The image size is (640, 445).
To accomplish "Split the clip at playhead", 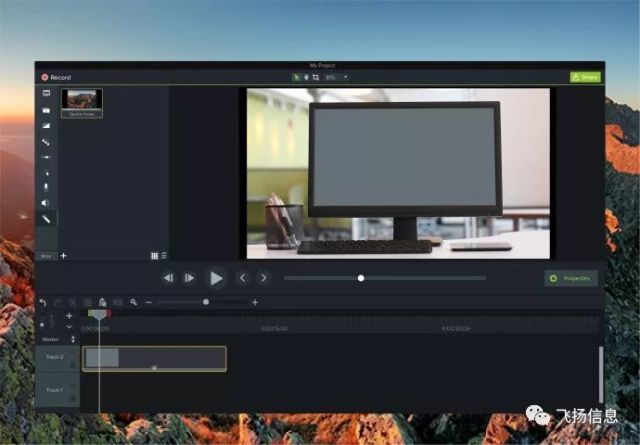I will coord(118,303).
